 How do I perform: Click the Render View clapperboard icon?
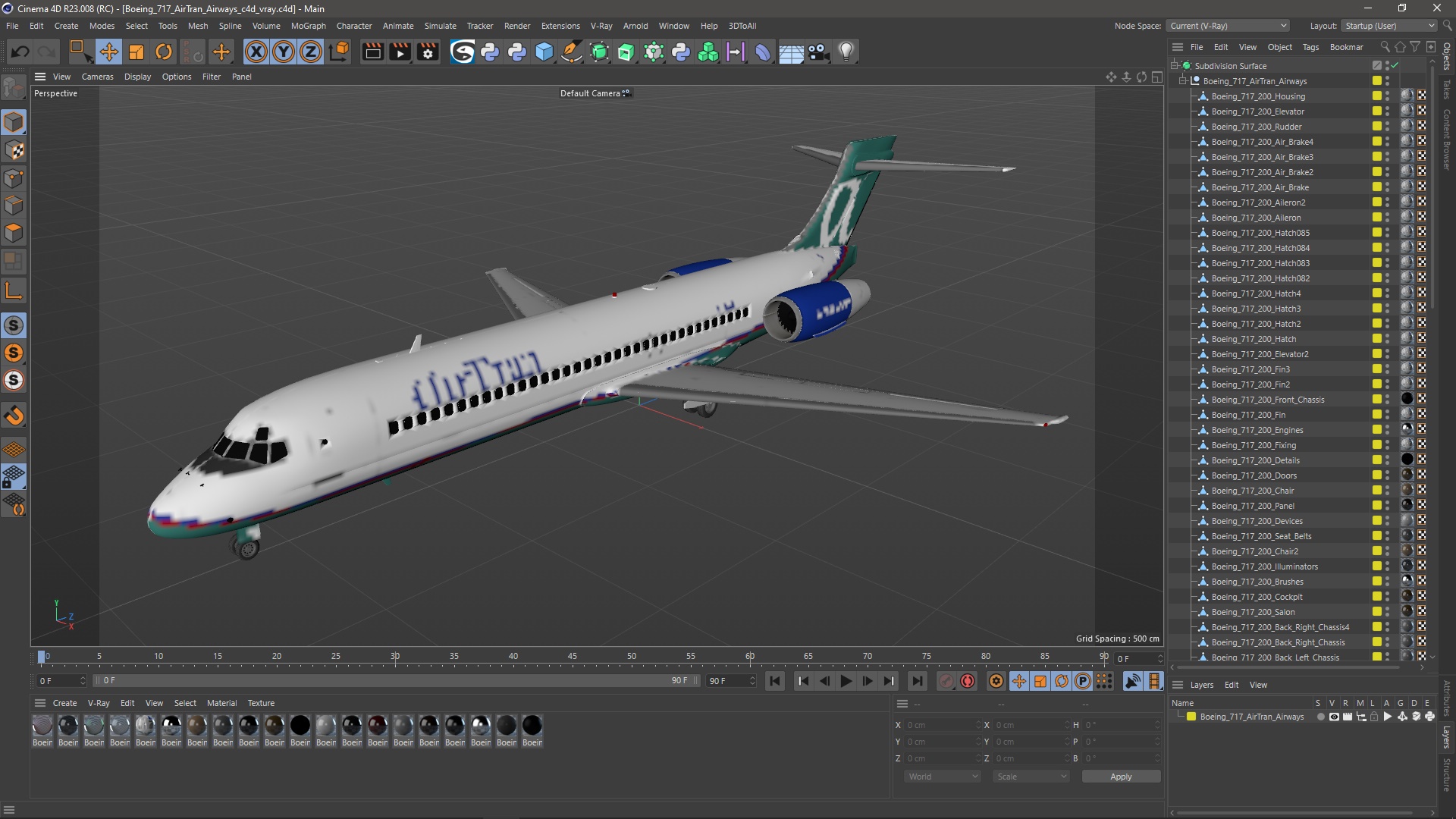click(x=372, y=52)
